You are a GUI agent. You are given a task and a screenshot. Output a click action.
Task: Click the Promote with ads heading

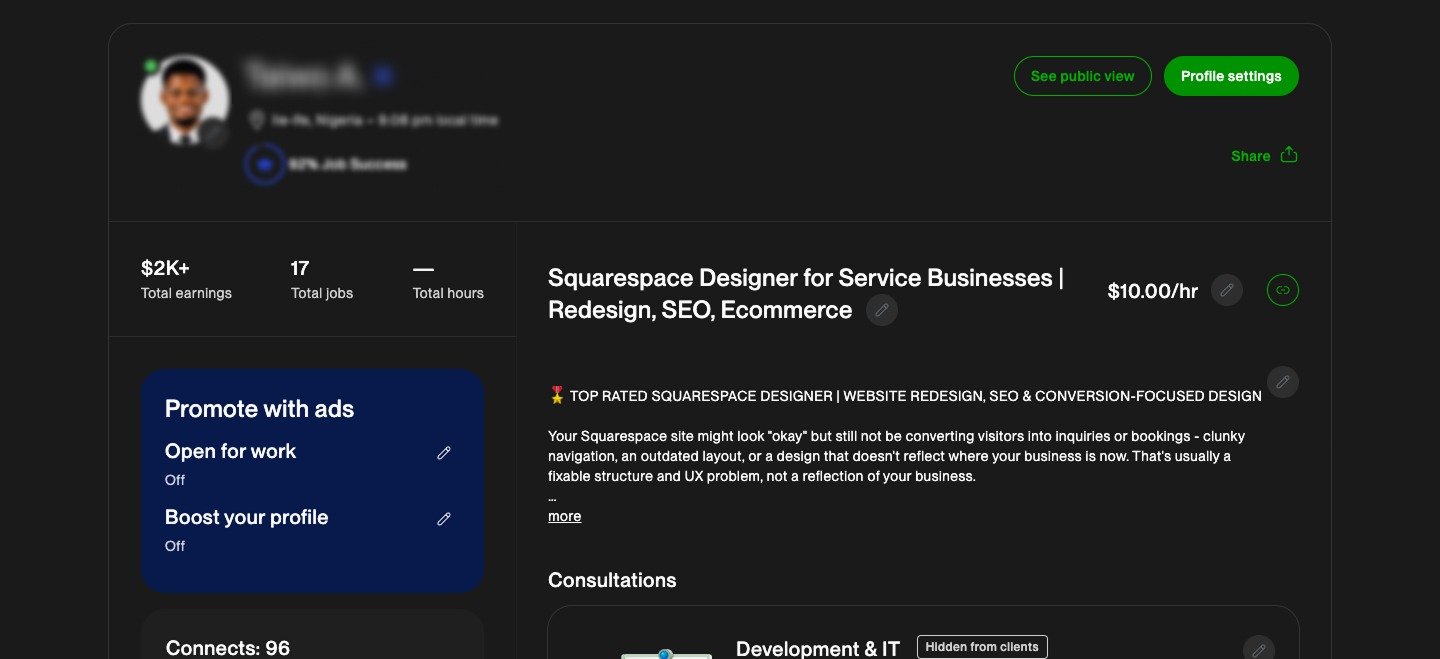259,409
